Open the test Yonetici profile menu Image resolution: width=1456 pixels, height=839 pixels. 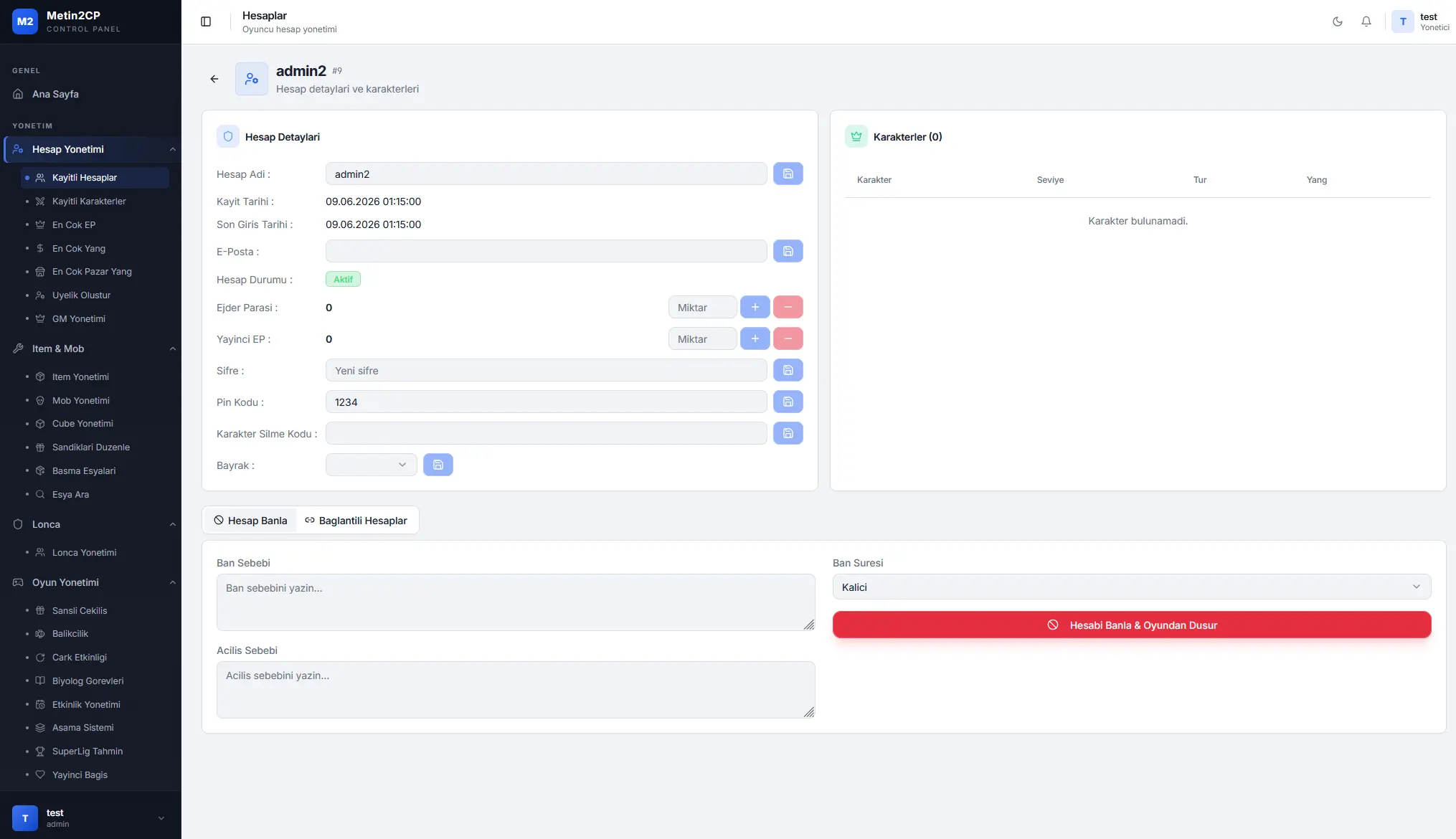click(x=1421, y=22)
